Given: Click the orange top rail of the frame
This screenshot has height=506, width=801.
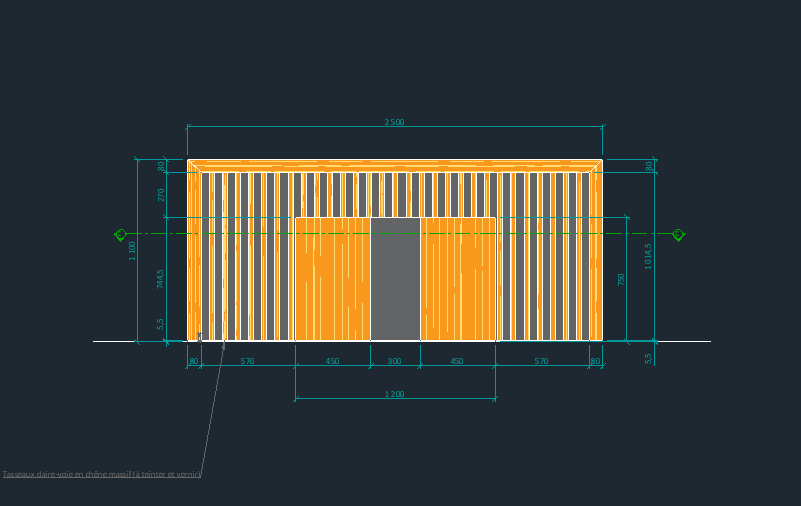Looking at the screenshot, I should 395,165.
